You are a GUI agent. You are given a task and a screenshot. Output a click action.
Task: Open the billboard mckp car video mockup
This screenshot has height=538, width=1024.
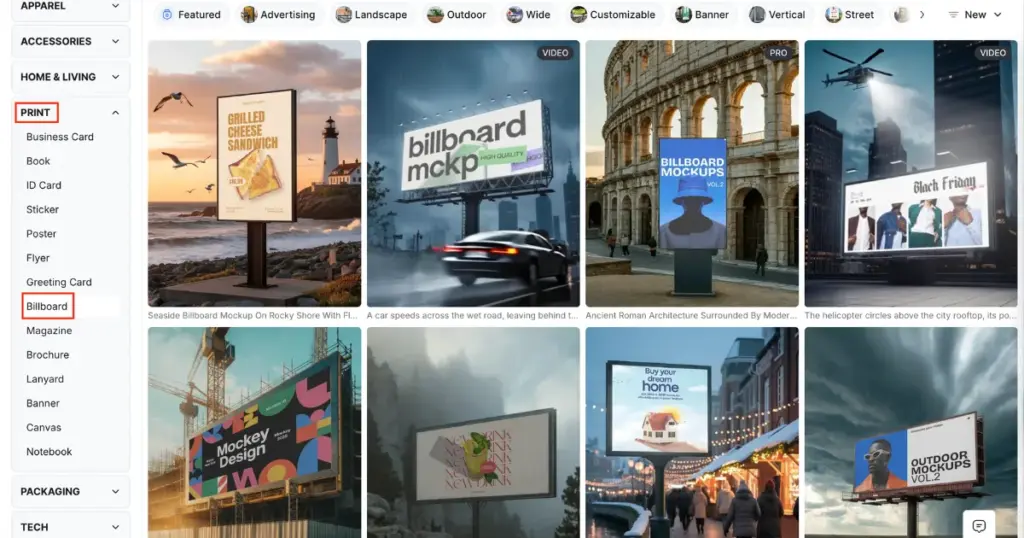(473, 173)
